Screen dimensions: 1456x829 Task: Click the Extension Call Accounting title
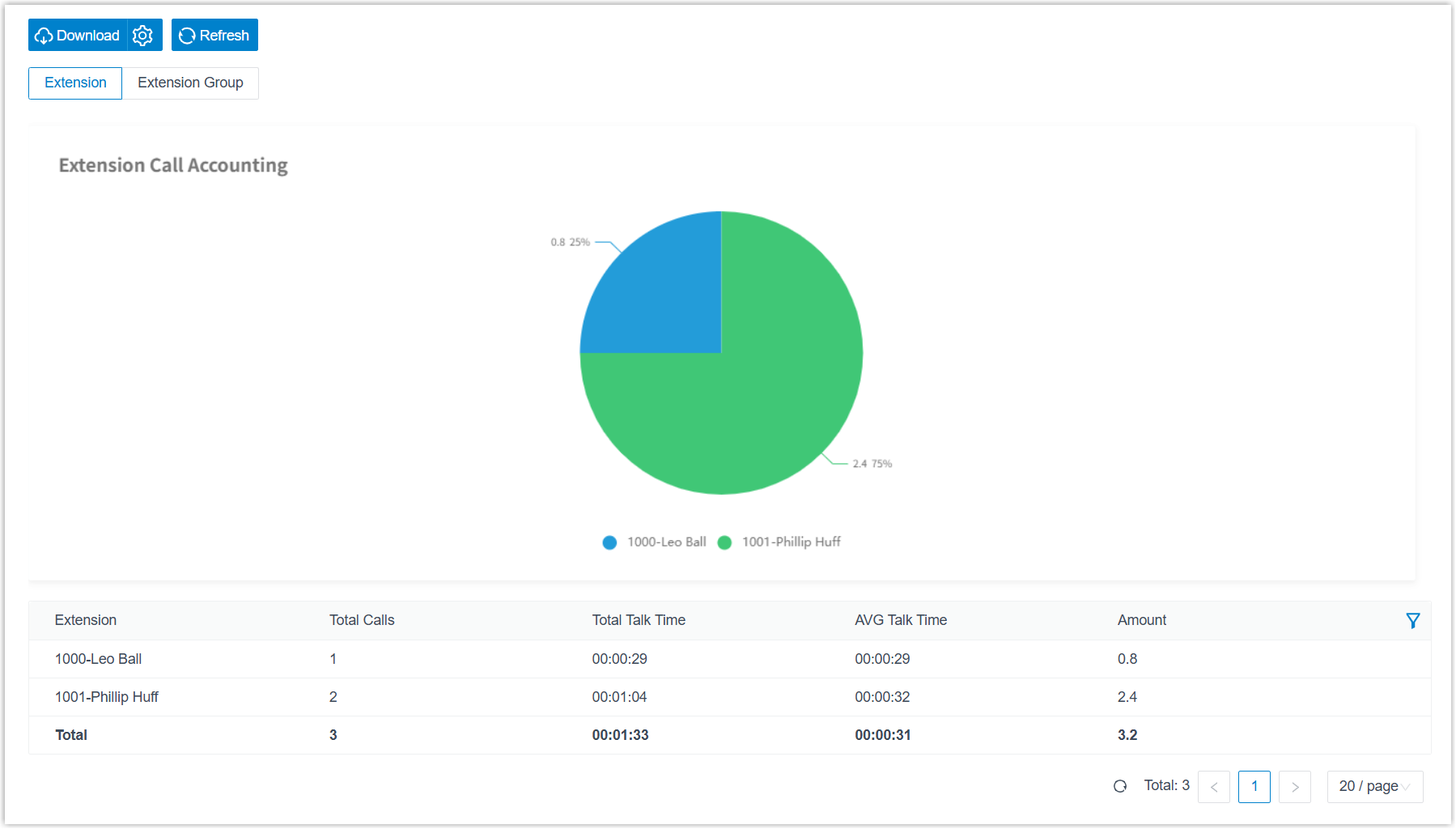click(173, 165)
